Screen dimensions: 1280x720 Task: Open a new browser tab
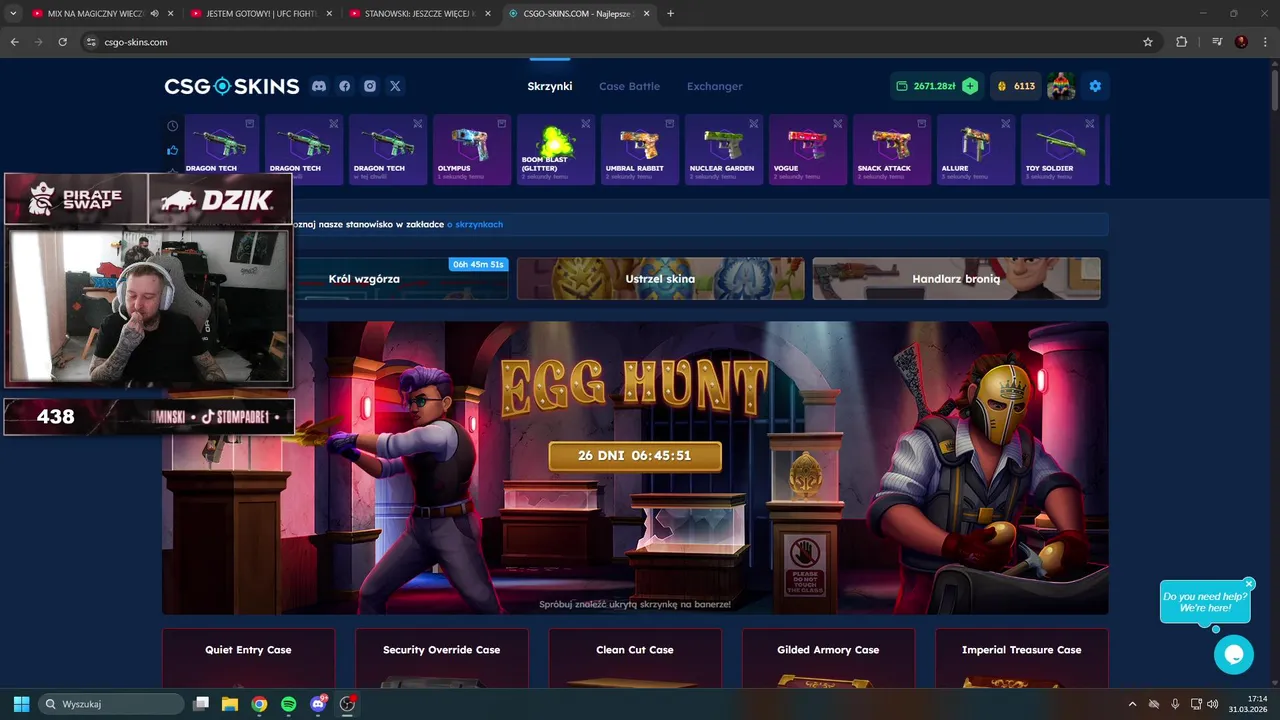[x=670, y=14]
